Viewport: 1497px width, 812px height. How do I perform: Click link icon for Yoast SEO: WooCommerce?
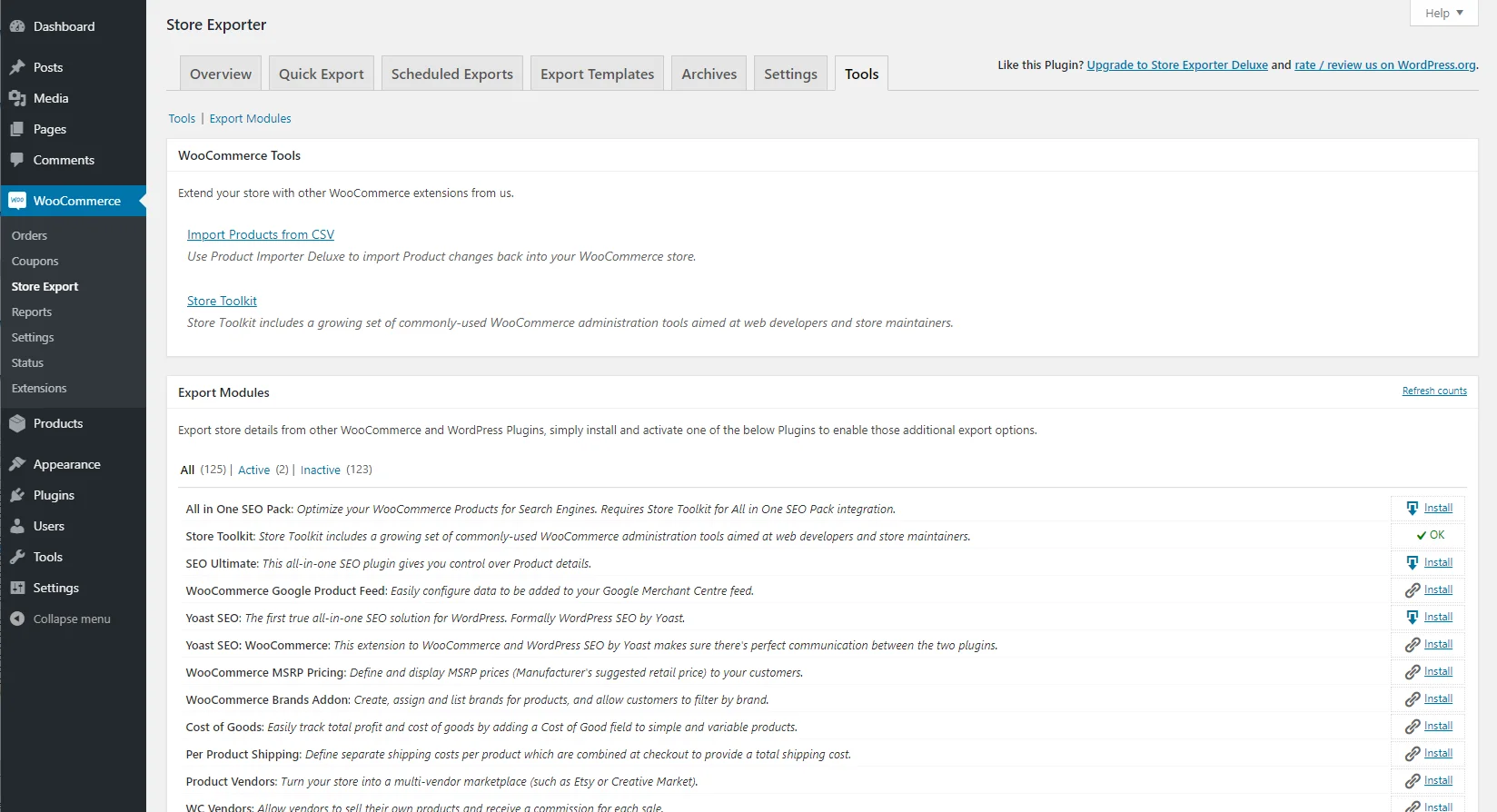(x=1413, y=645)
